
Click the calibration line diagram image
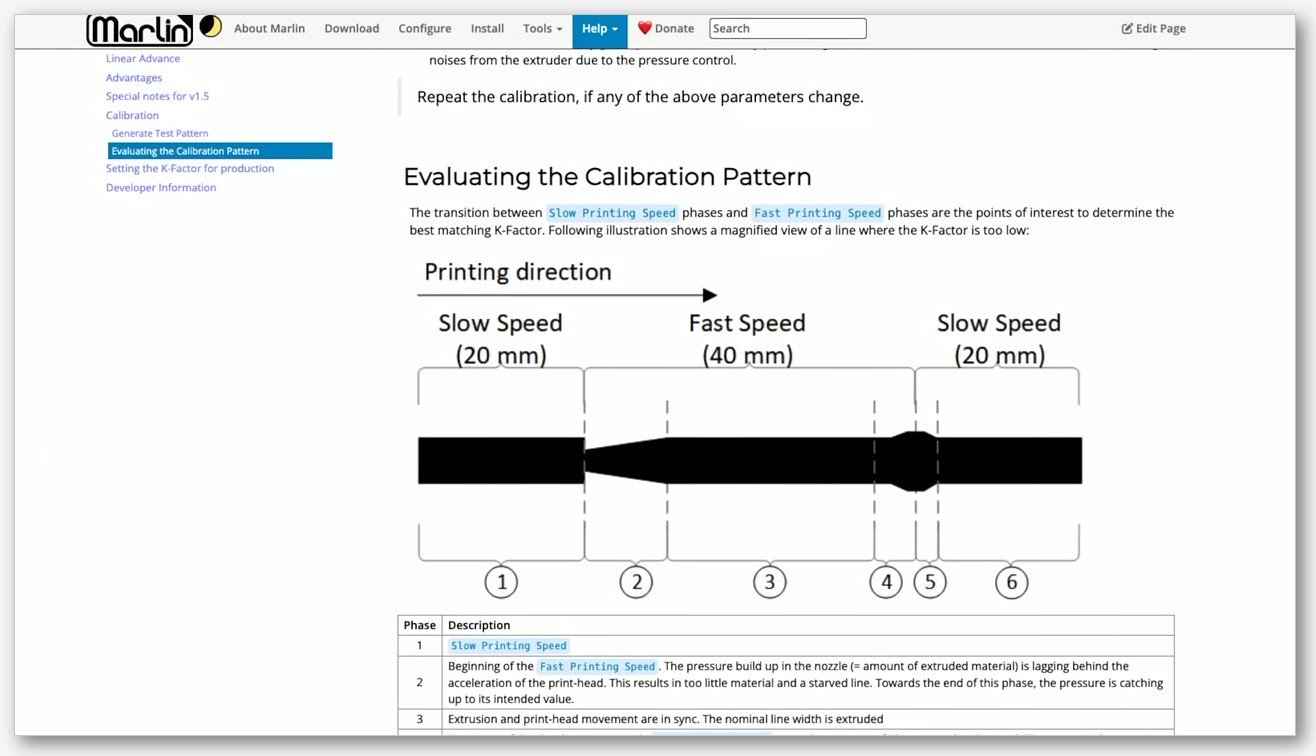pos(750,428)
